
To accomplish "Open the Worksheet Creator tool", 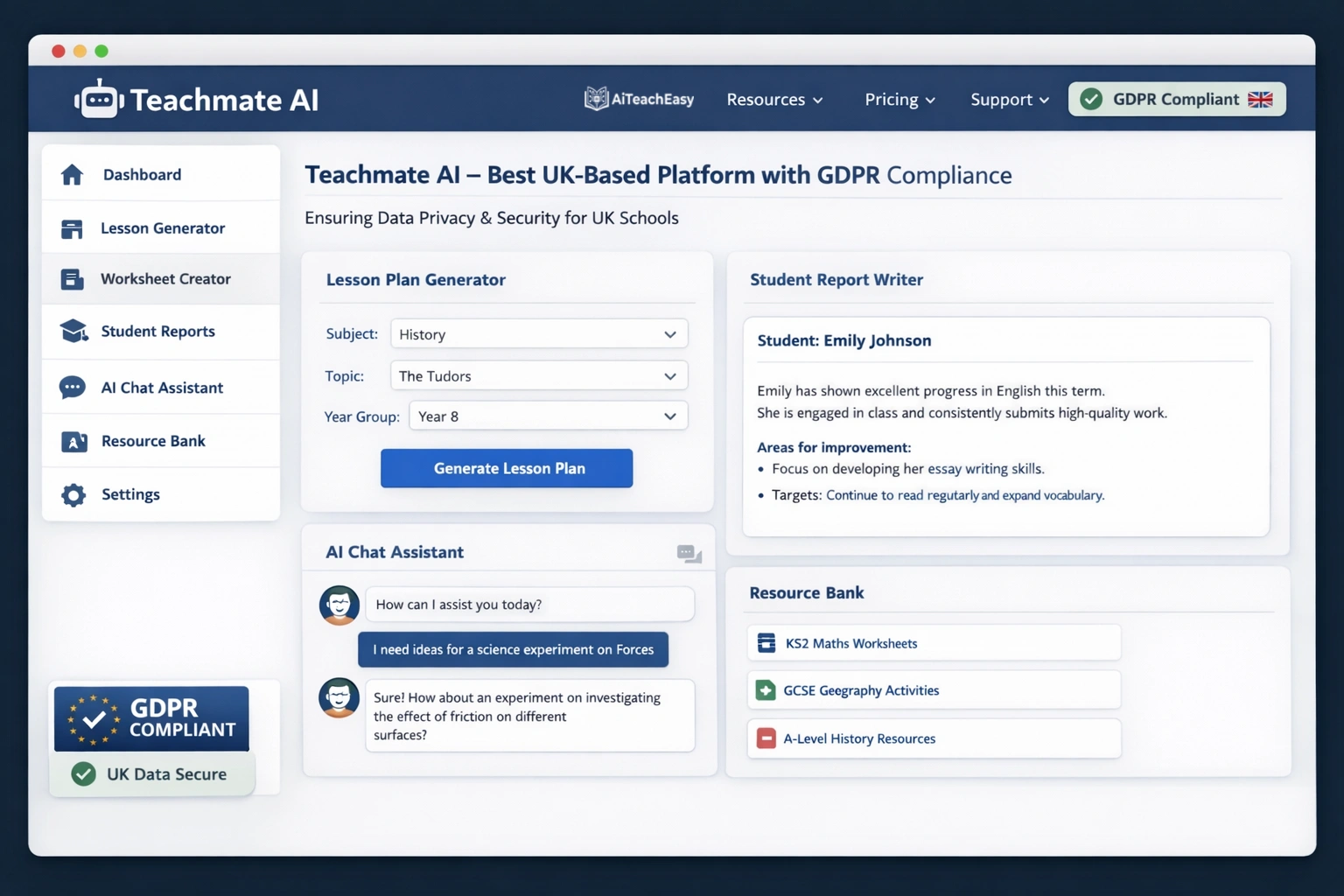I will click(x=73, y=279).
